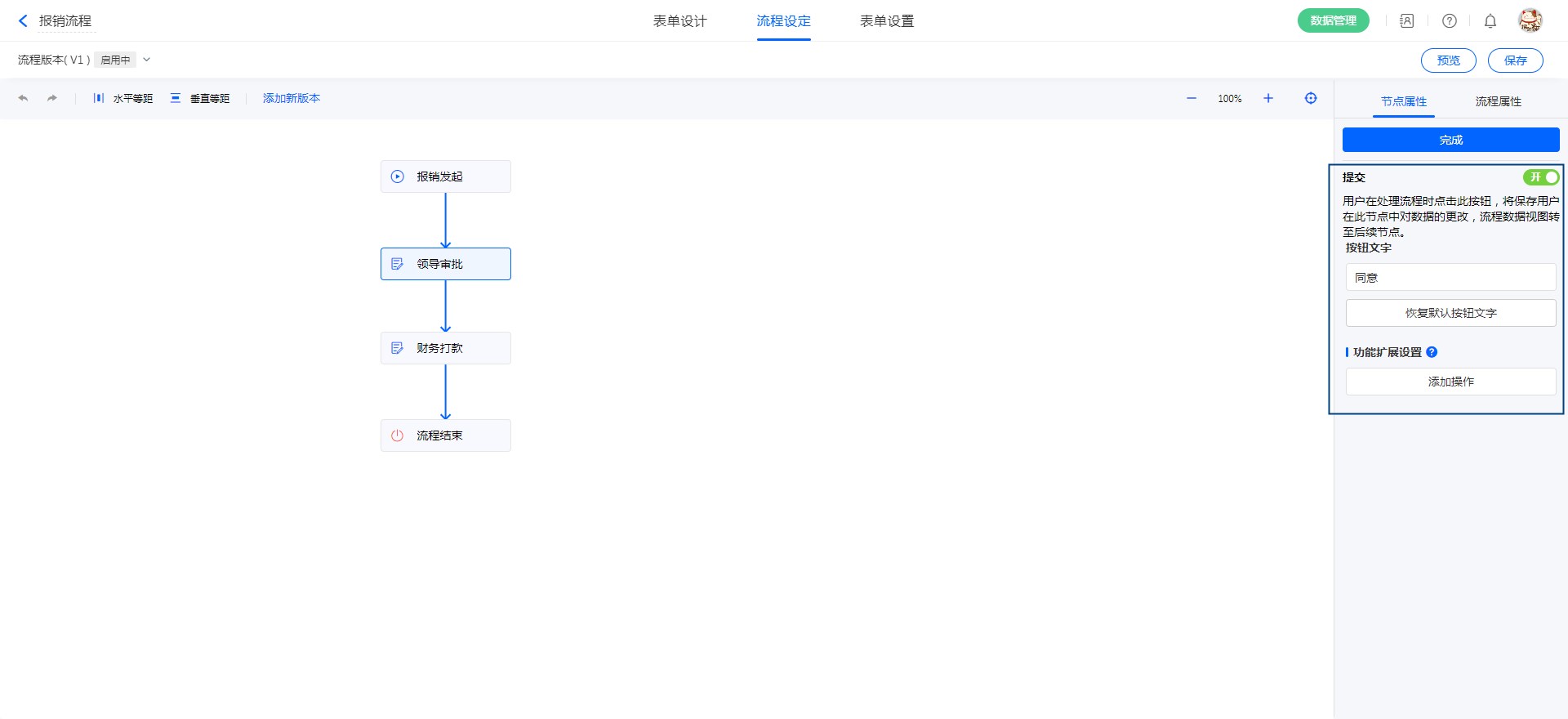This screenshot has width=1568, height=719.
Task: Click the 按钮文字 input field containing 同意
Action: click(1450, 278)
